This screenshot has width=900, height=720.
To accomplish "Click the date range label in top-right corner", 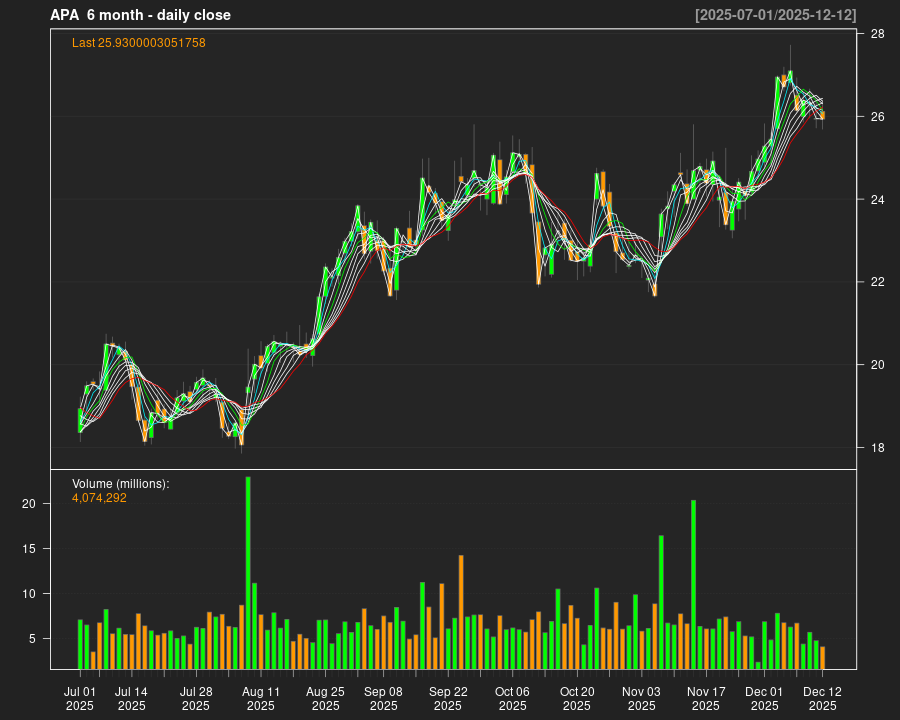I will pos(775,15).
